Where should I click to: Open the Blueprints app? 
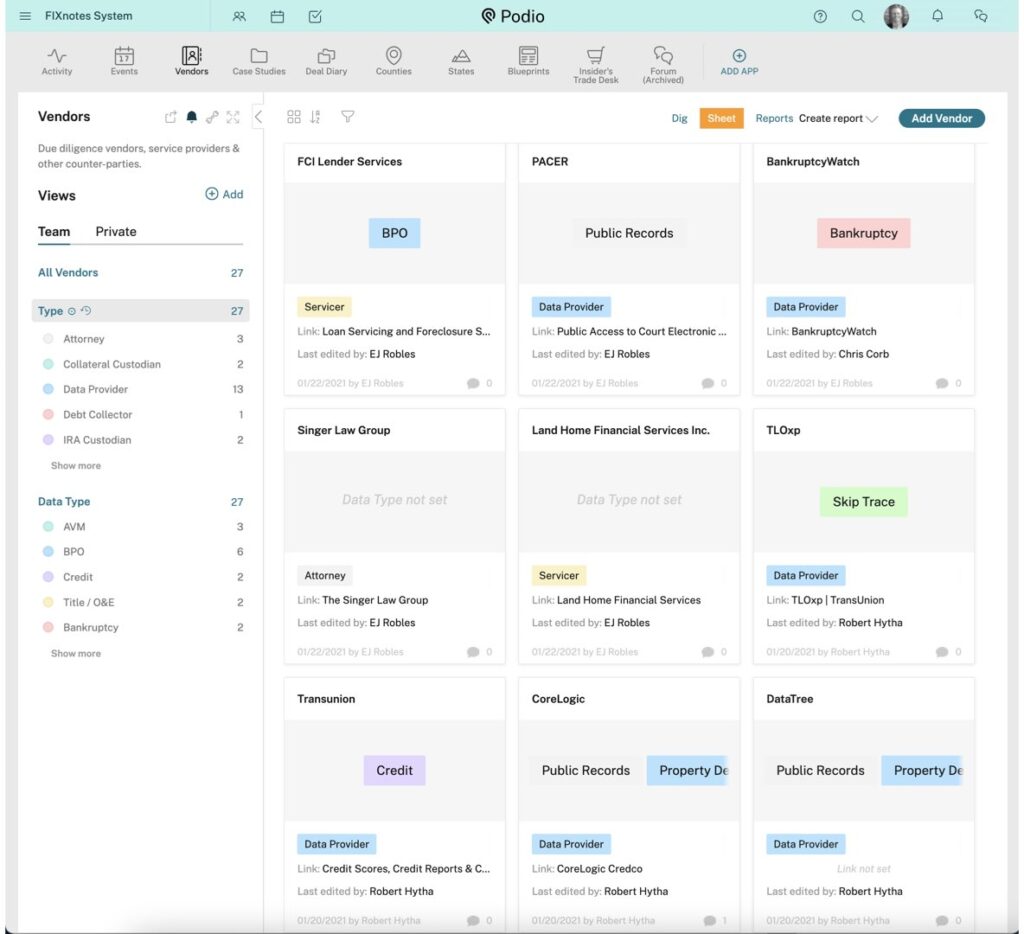(528, 61)
